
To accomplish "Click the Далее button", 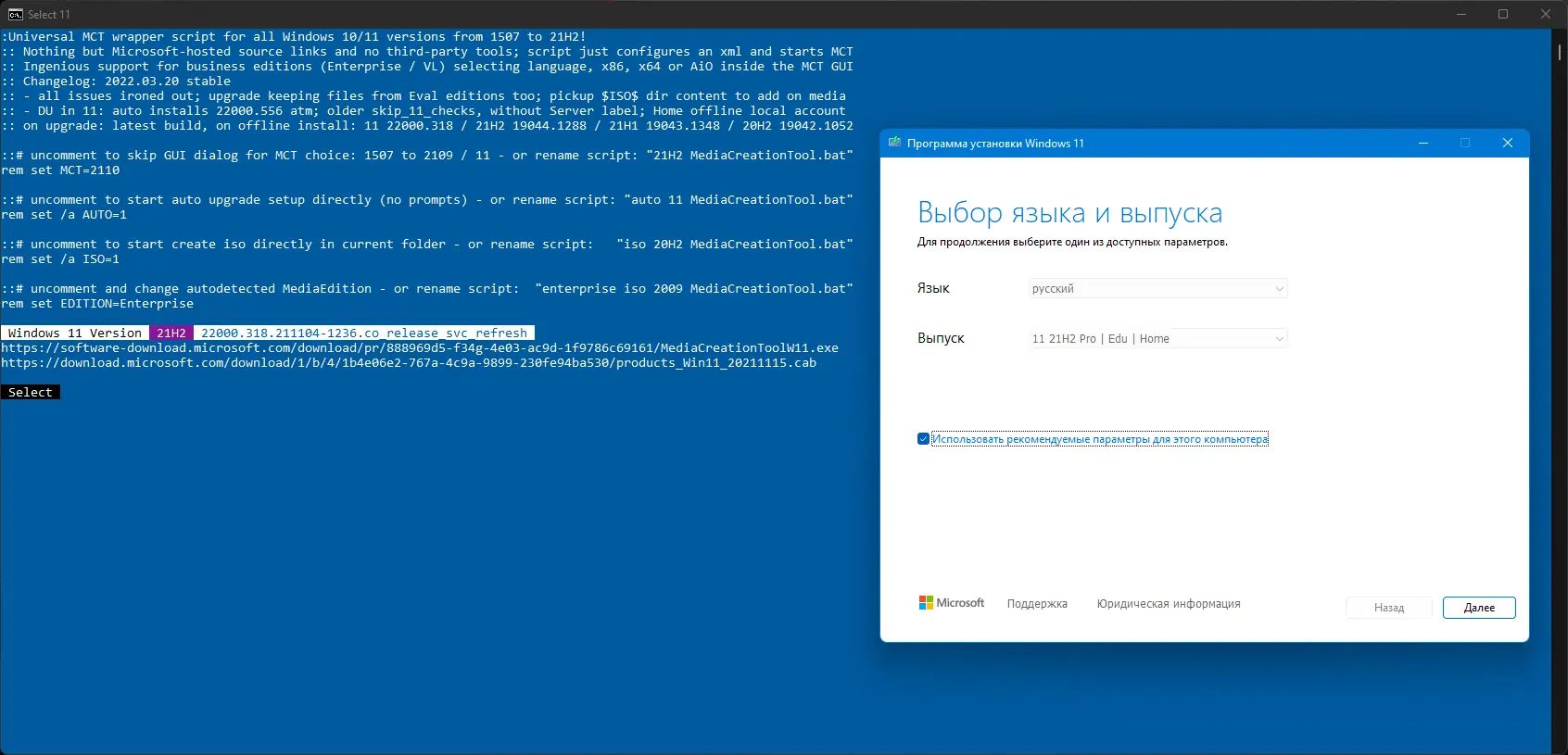I will (x=1479, y=608).
